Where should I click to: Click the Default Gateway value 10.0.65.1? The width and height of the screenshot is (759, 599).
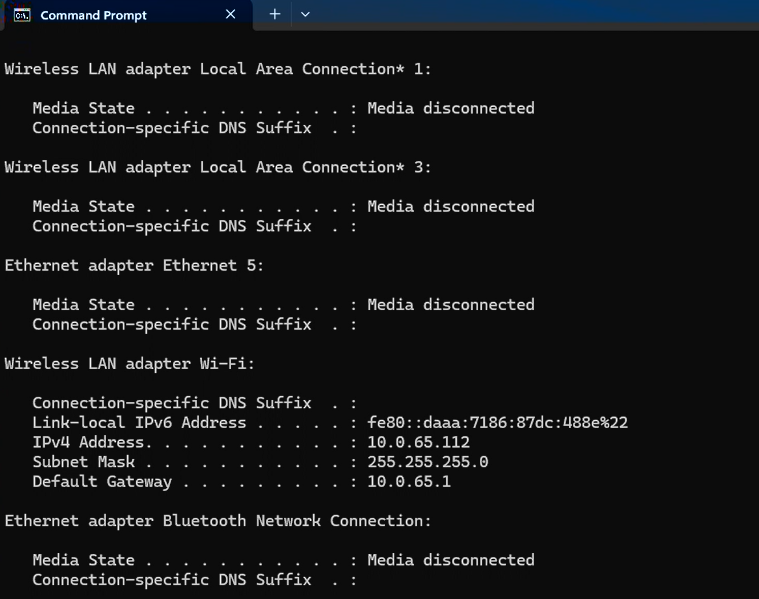[409, 481]
